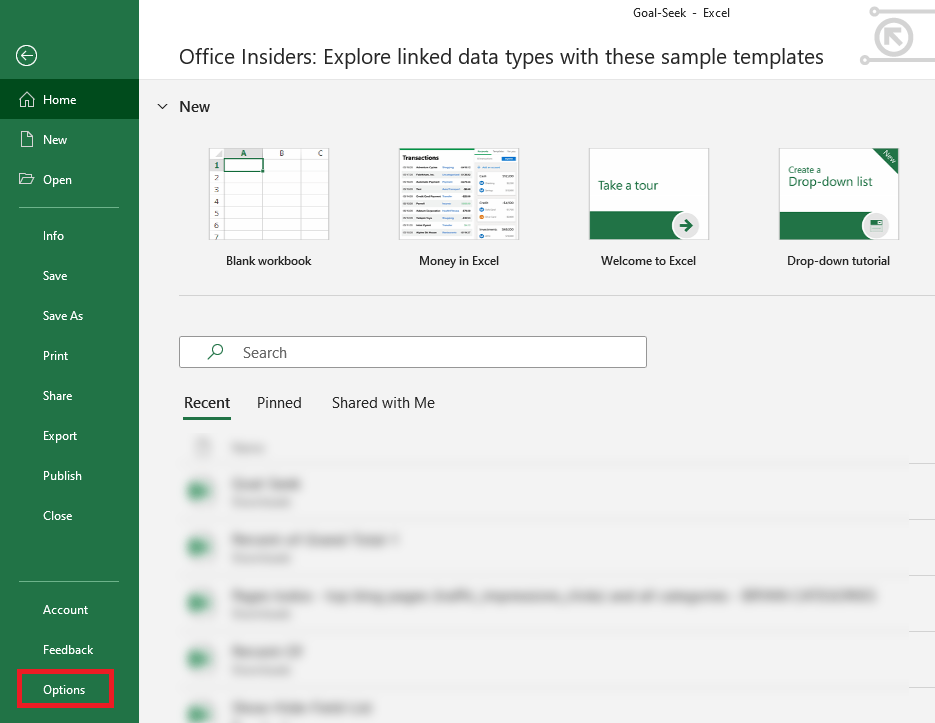
Task: Open the Feedback page
Action: (69, 650)
